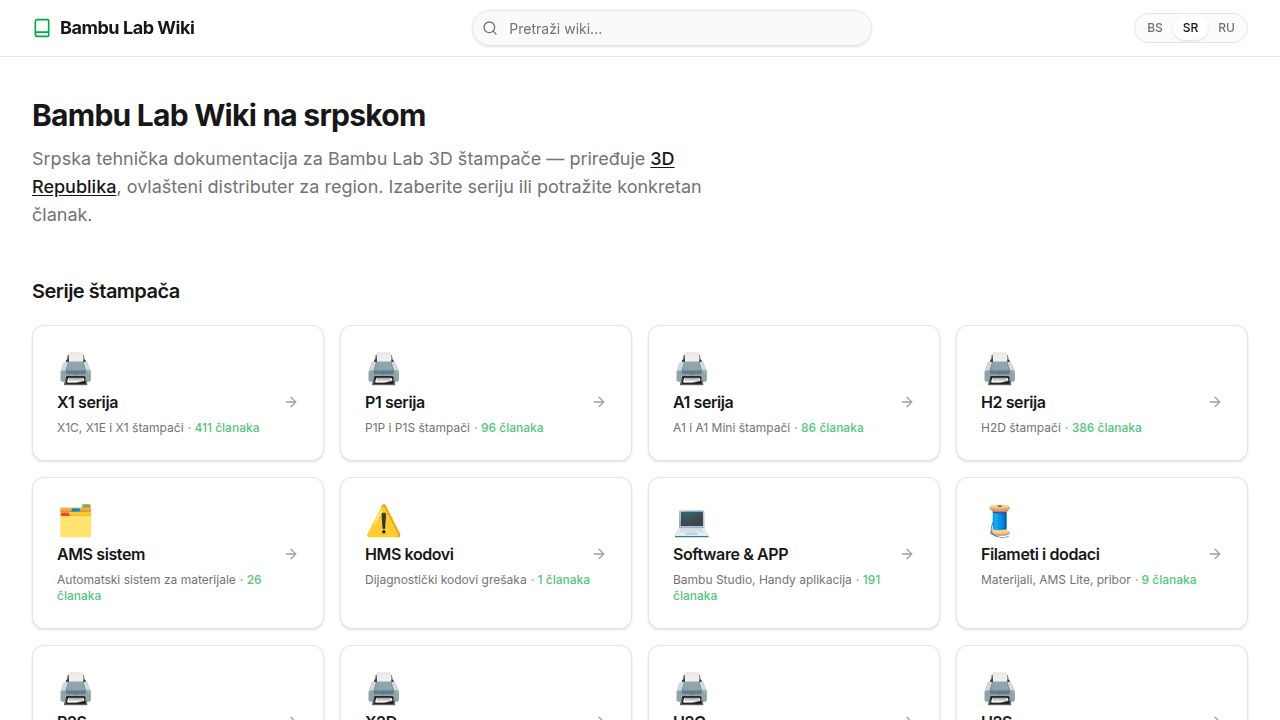Click the arrow on the P1 serija card
This screenshot has height=720, width=1280.
tap(599, 402)
